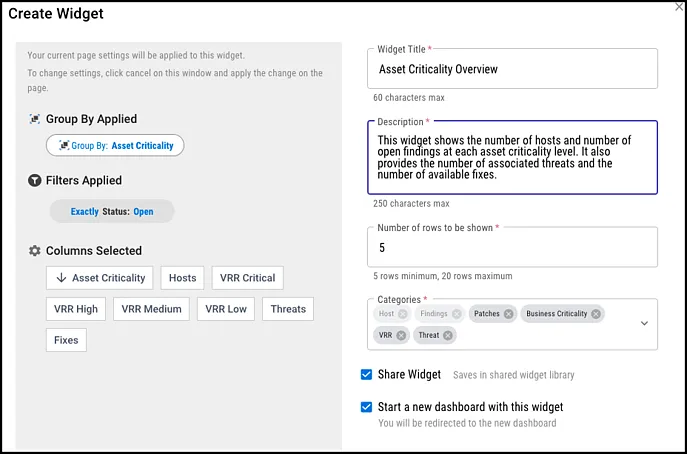Remove the Findings category tag
The width and height of the screenshot is (687, 454).
[457, 314]
